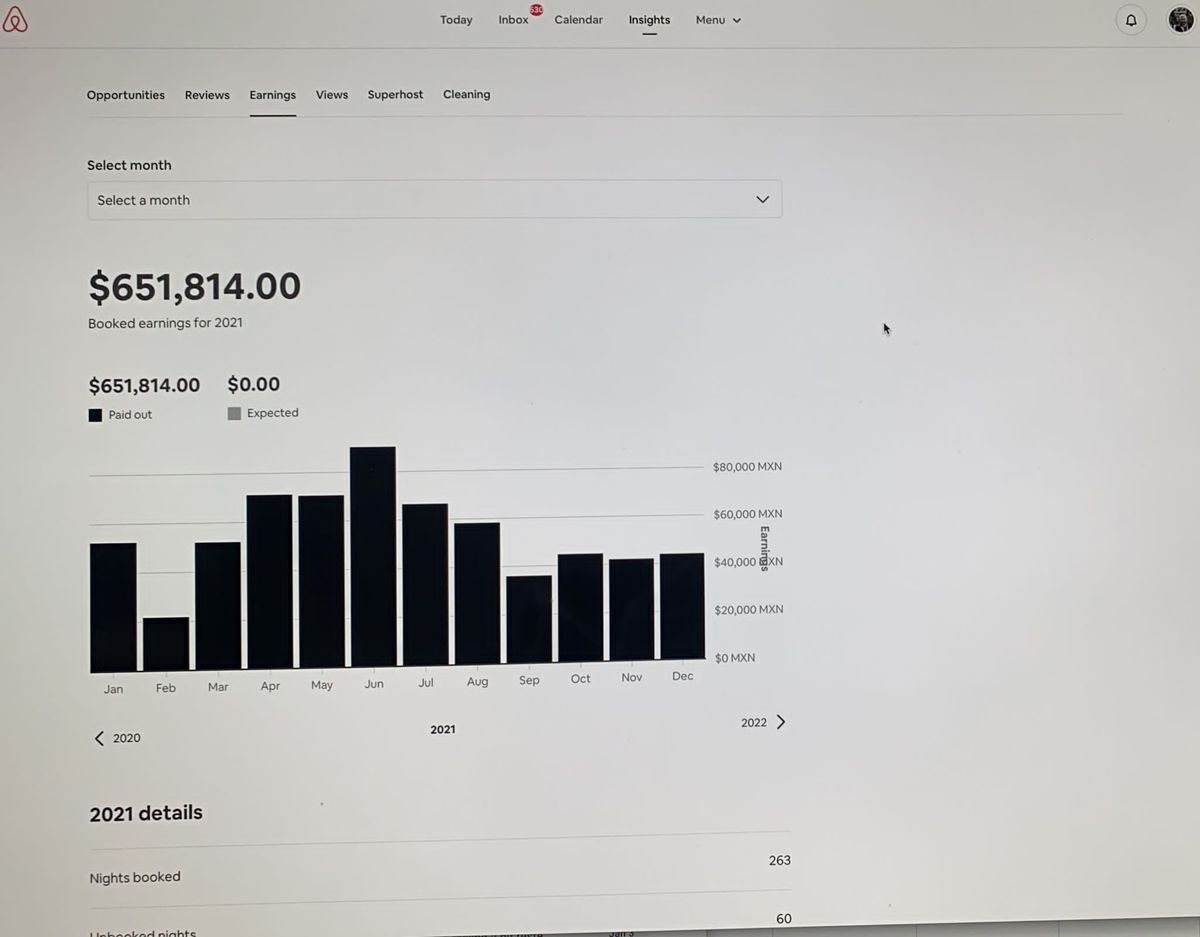The image size is (1200, 937).
Task: Switch to the Reviews tab
Action: [207, 95]
